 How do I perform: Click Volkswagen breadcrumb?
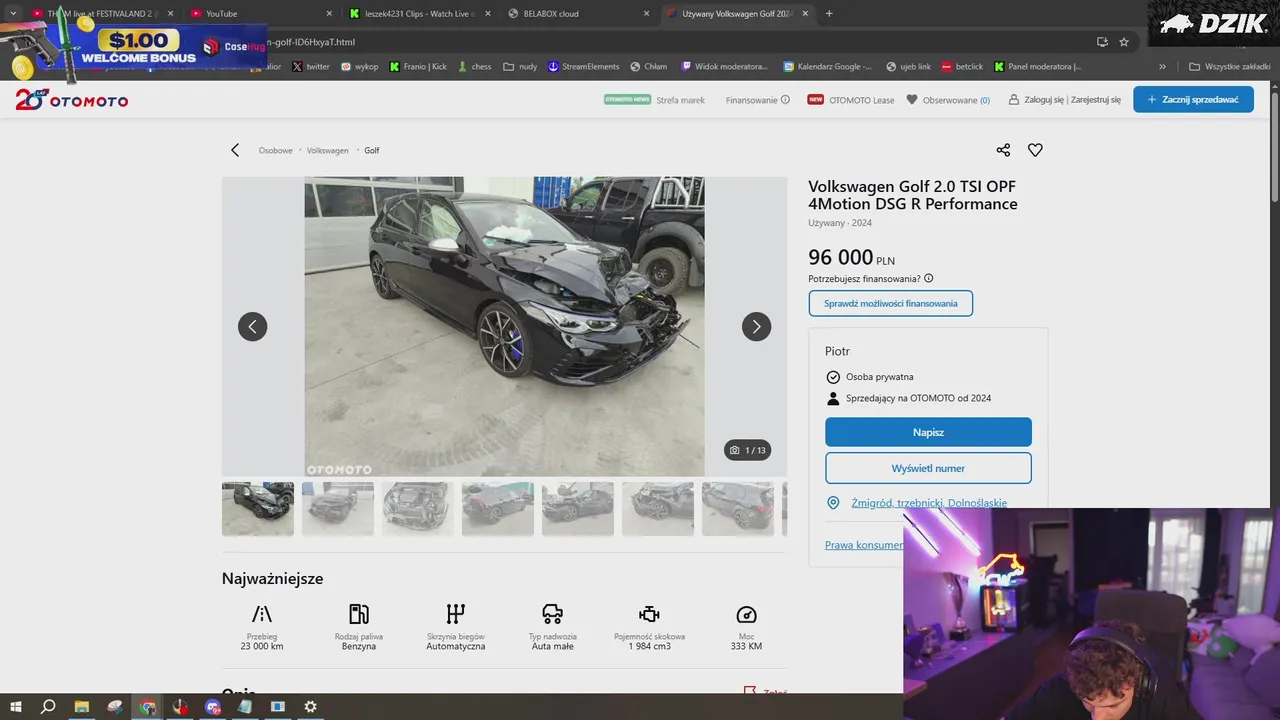pos(328,150)
